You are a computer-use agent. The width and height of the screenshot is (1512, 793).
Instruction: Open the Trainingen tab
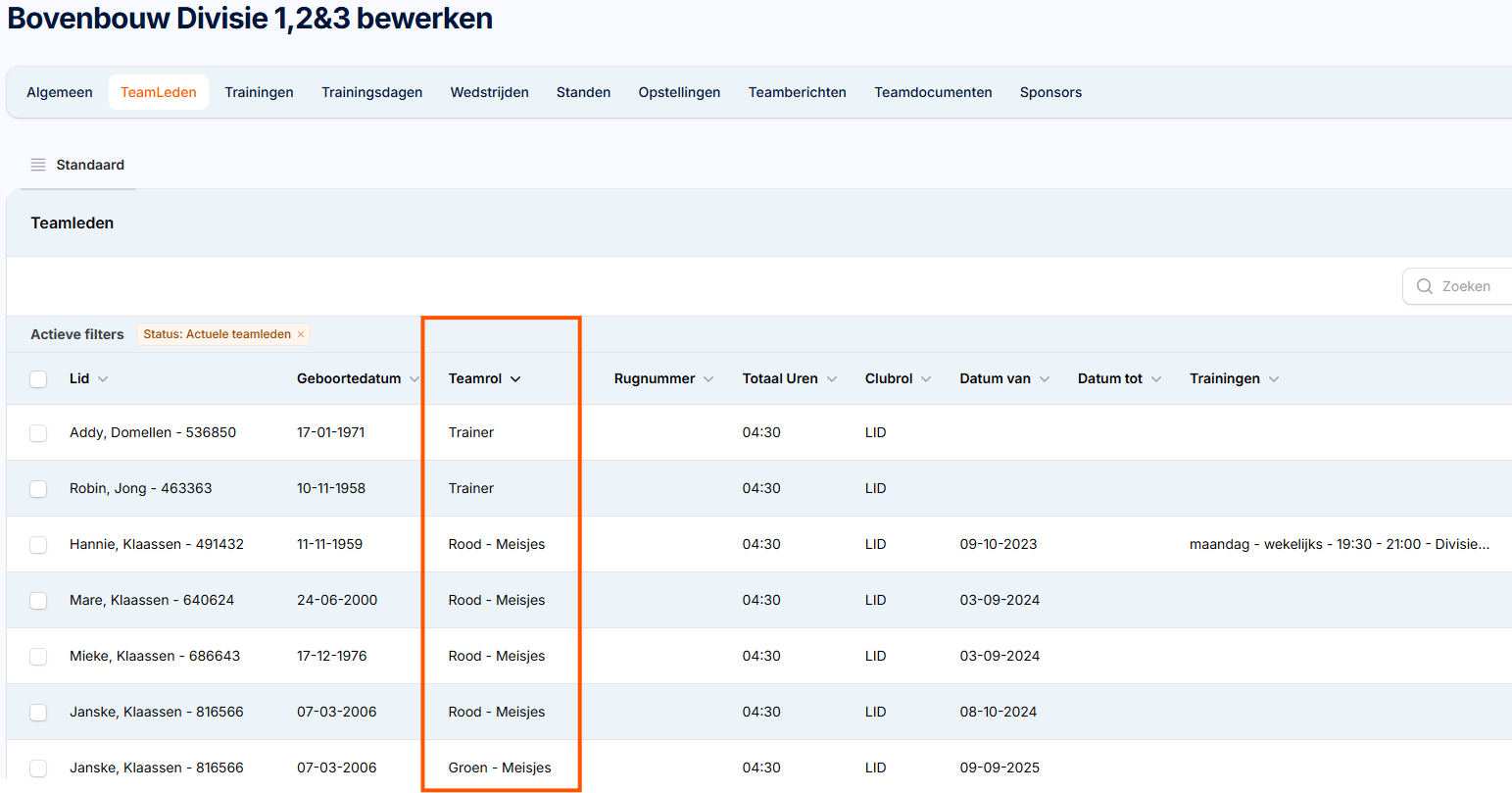point(259,92)
